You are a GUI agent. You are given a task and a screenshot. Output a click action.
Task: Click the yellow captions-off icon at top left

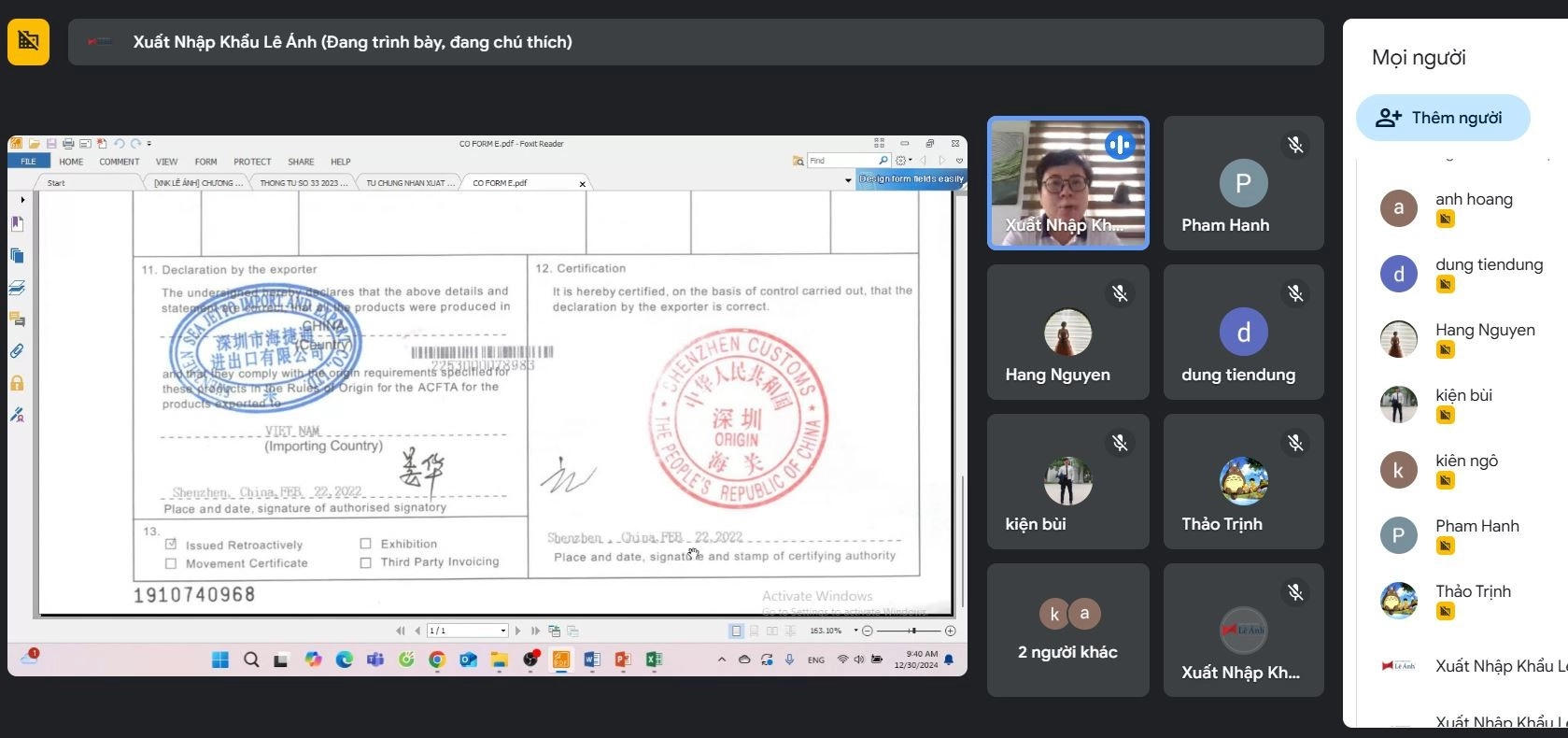click(28, 41)
